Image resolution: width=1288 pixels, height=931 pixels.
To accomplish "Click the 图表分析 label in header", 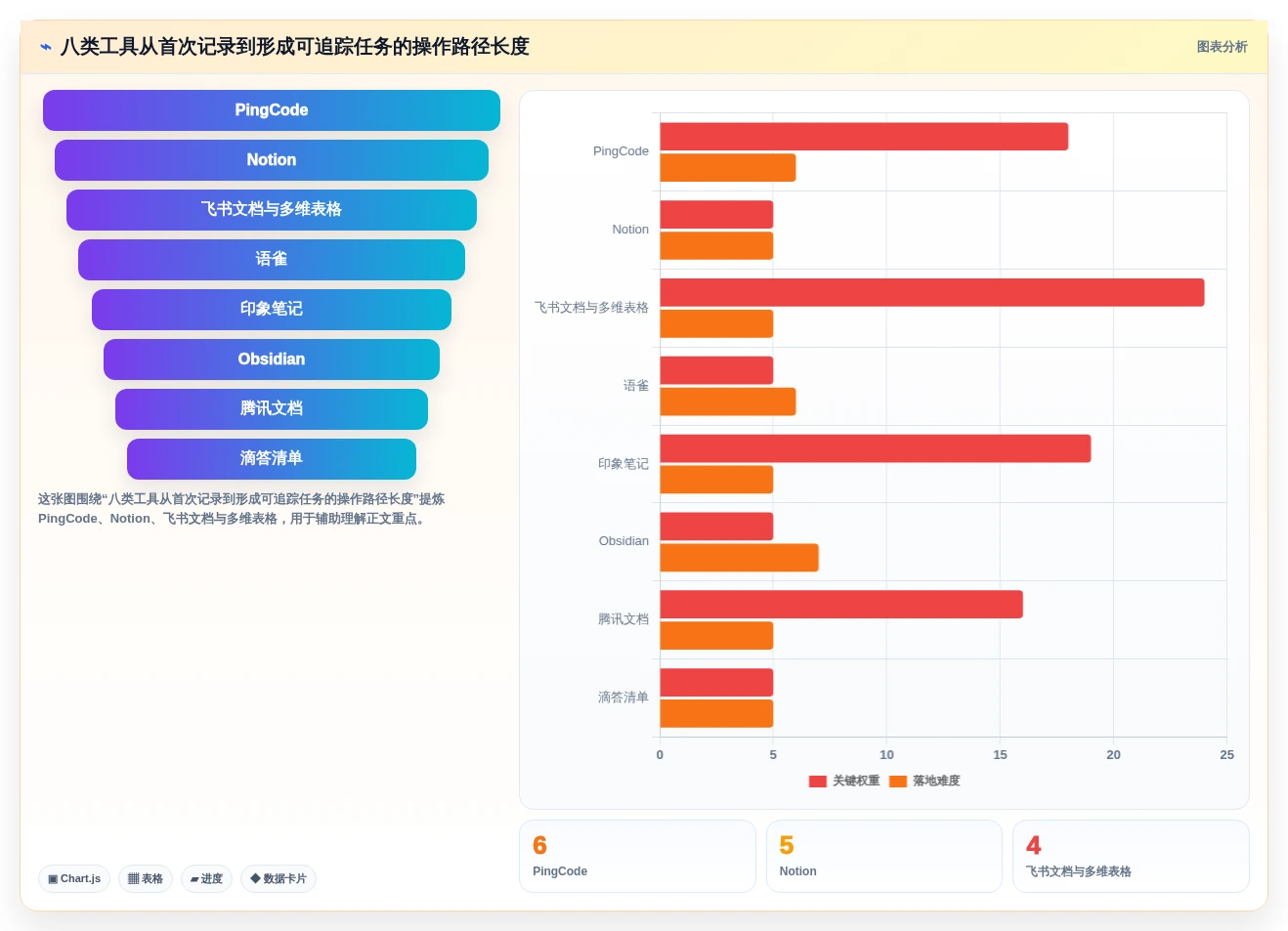I will [x=1222, y=47].
